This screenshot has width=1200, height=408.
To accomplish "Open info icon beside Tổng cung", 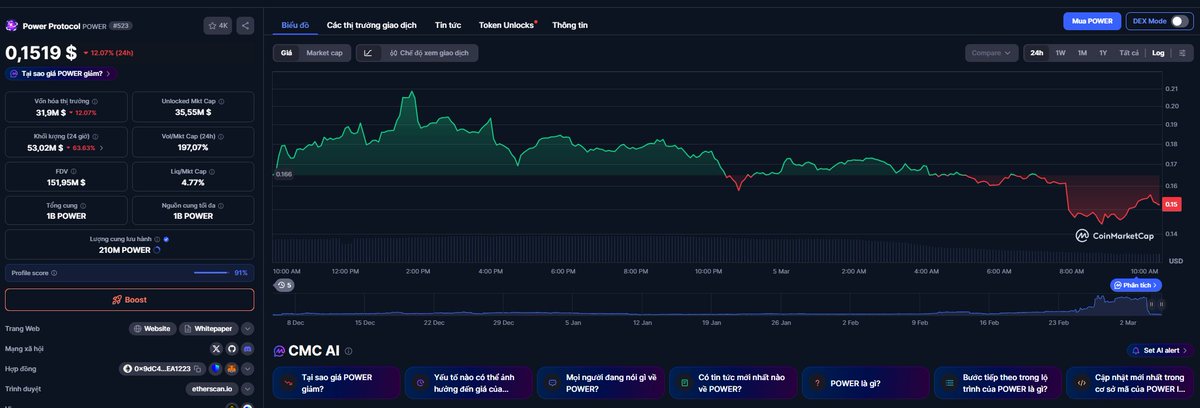I will (x=84, y=205).
